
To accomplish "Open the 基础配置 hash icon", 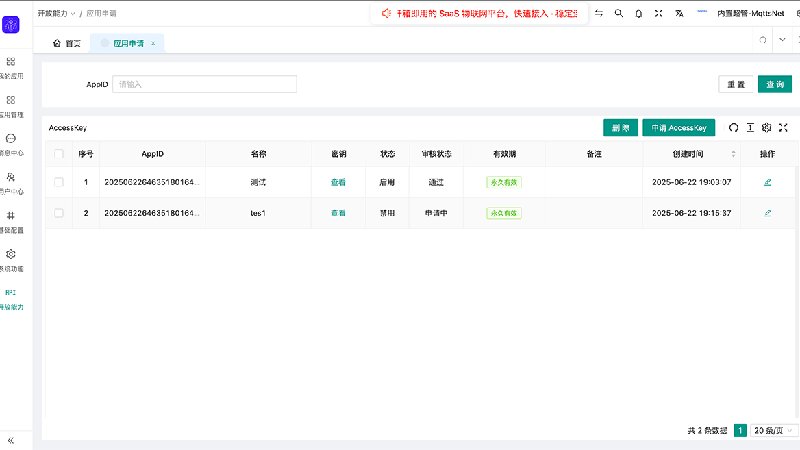I will (x=11, y=215).
